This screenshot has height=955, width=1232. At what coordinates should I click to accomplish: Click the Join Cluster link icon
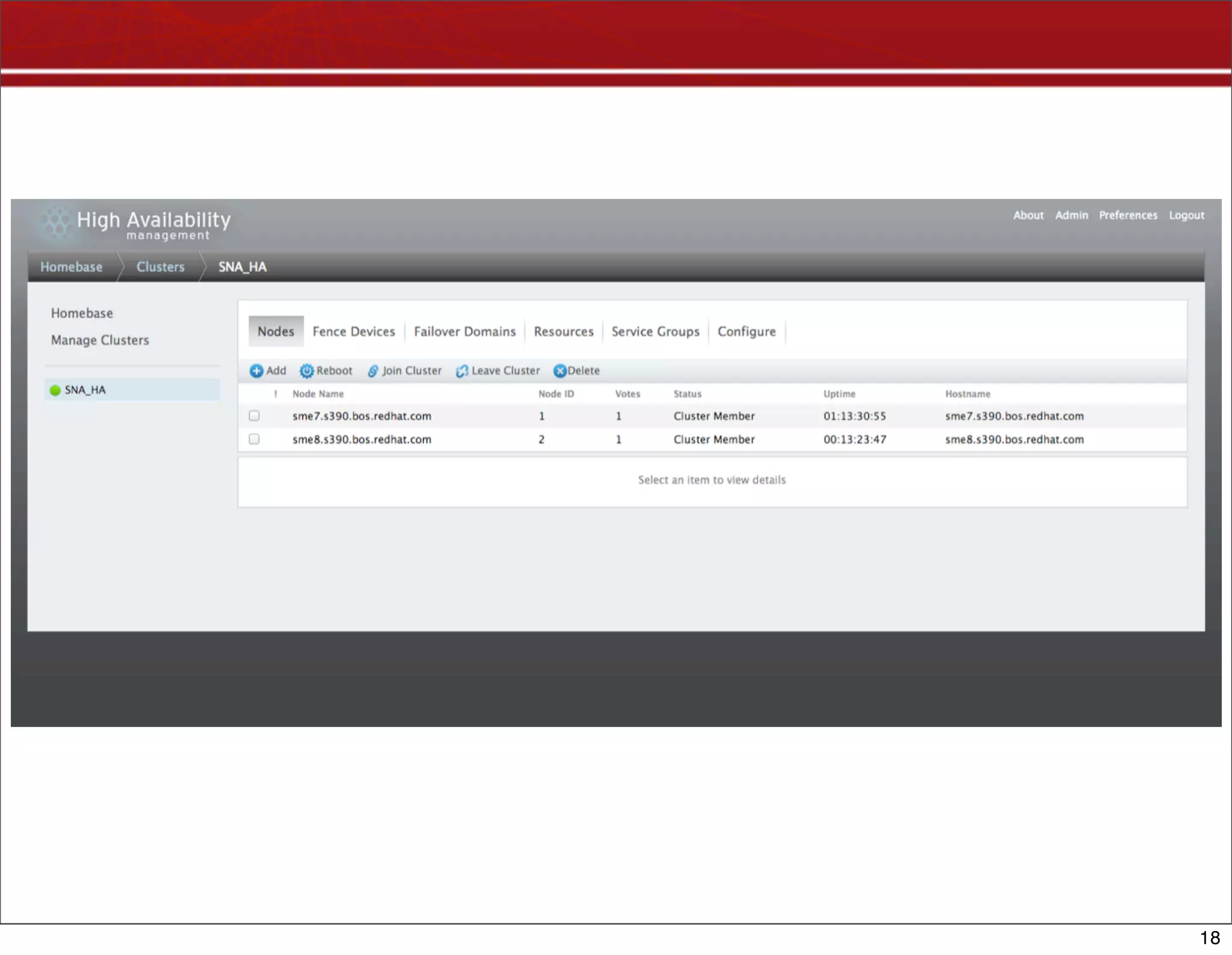point(373,371)
